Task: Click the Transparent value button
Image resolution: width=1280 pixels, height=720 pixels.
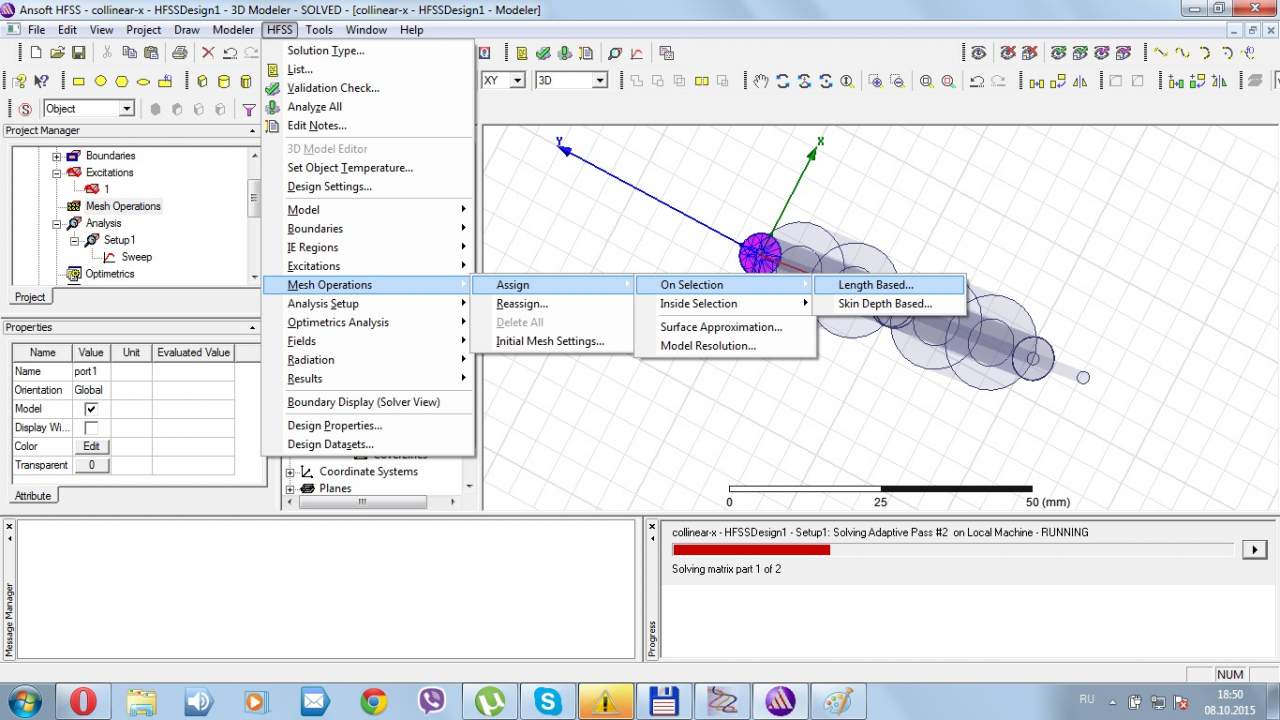Action: click(x=91, y=465)
